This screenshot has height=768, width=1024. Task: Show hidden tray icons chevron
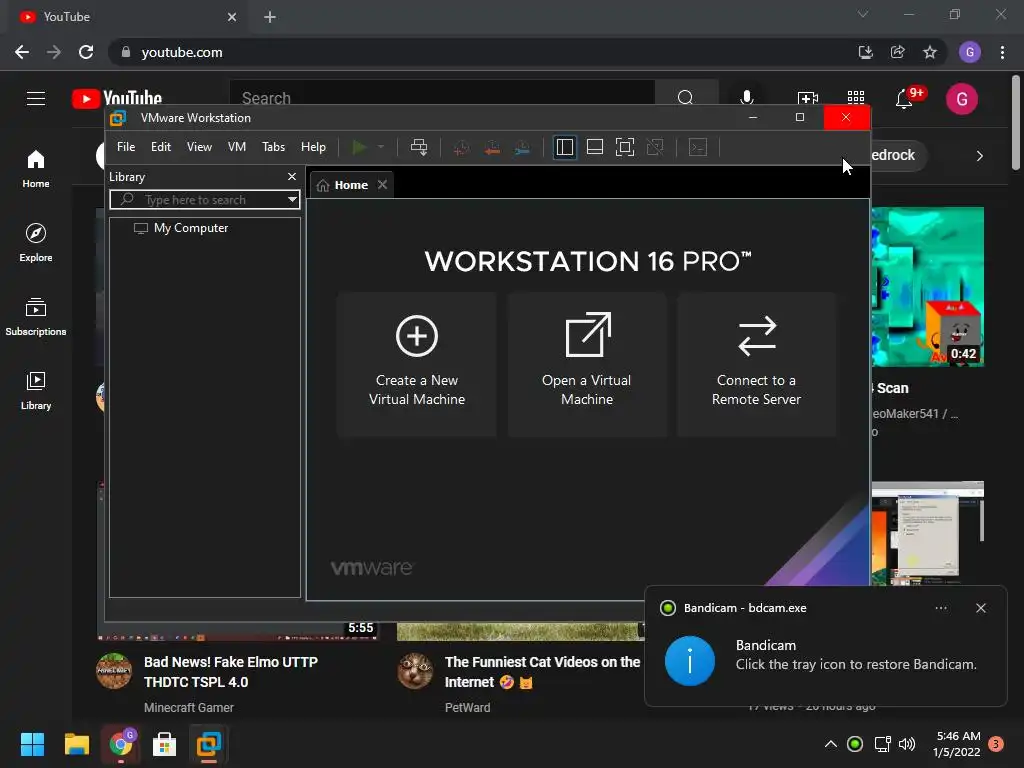coord(831,744)
